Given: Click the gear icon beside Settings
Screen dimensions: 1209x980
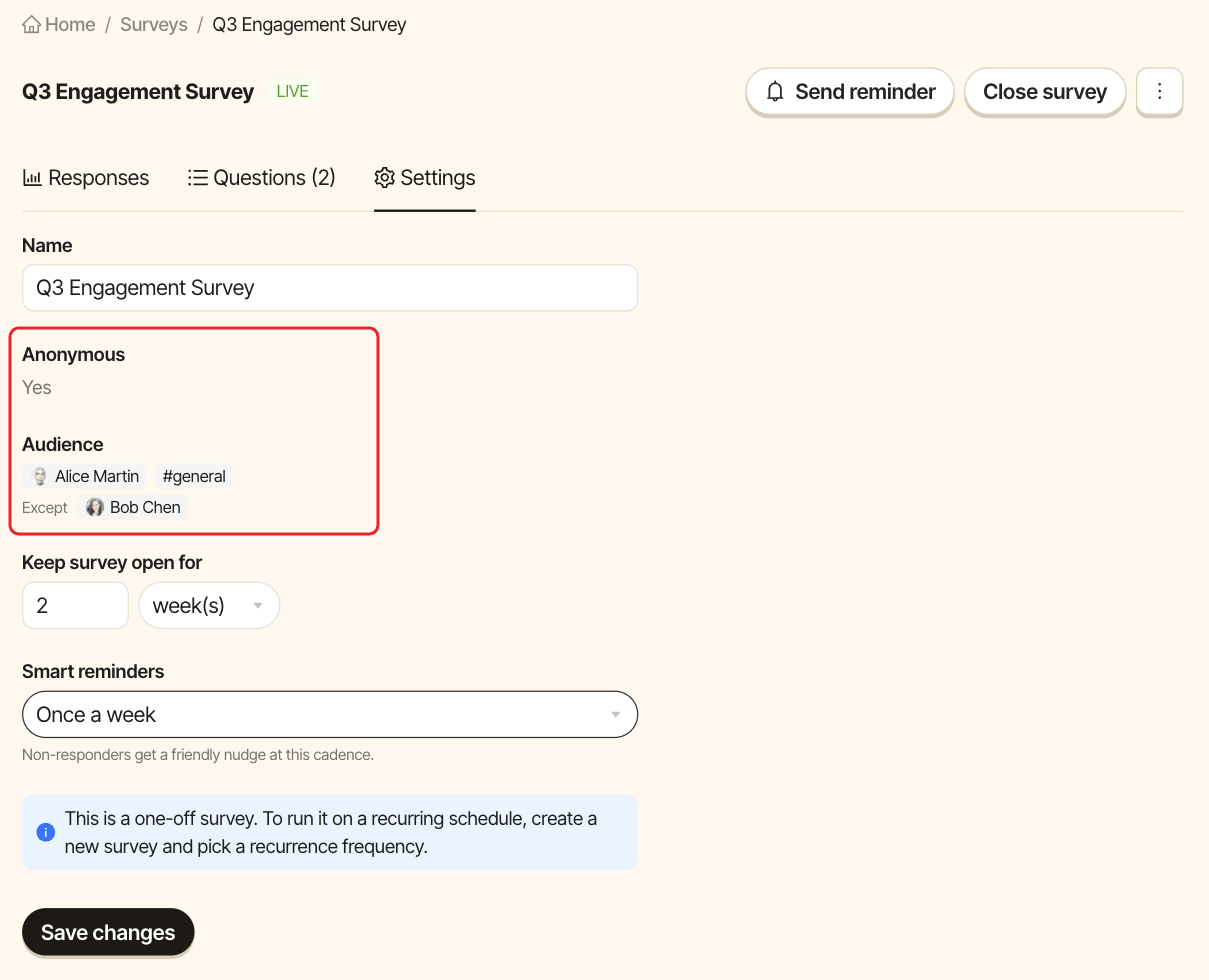Looking at the screenshot, I should [384, 178].
